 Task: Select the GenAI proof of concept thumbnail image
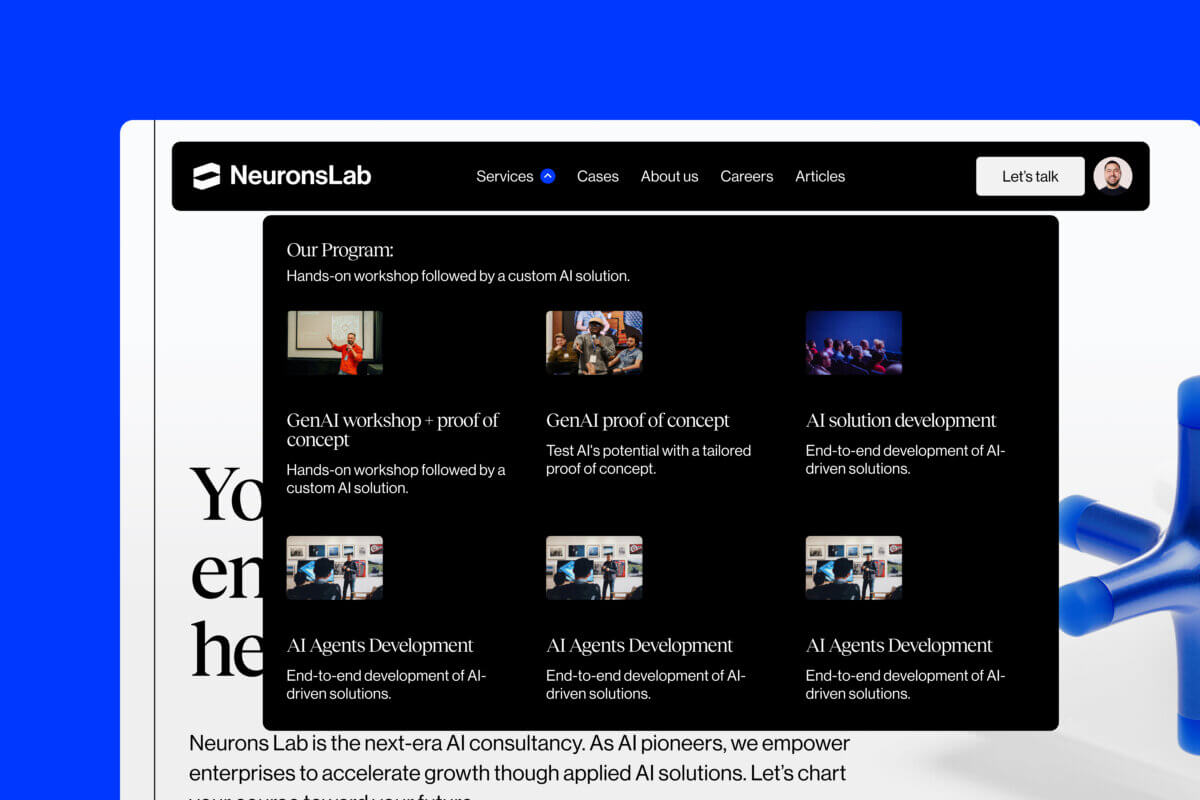tap(594, 342)
